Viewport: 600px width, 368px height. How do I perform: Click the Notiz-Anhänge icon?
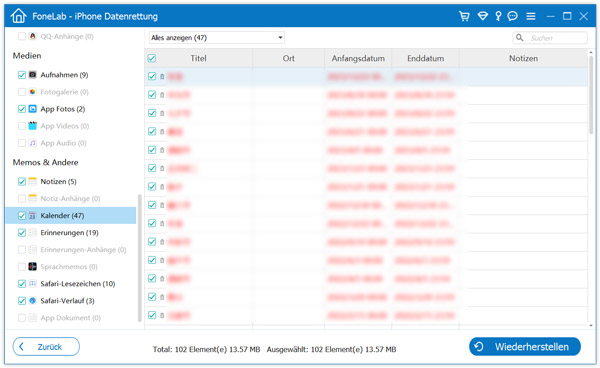point(33,199)
